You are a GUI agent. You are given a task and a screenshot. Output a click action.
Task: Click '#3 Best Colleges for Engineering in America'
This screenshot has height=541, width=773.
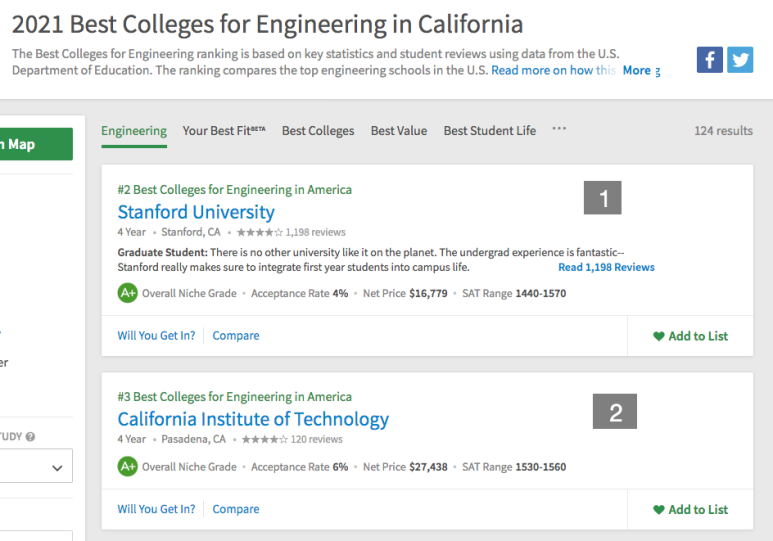[235, 397]
